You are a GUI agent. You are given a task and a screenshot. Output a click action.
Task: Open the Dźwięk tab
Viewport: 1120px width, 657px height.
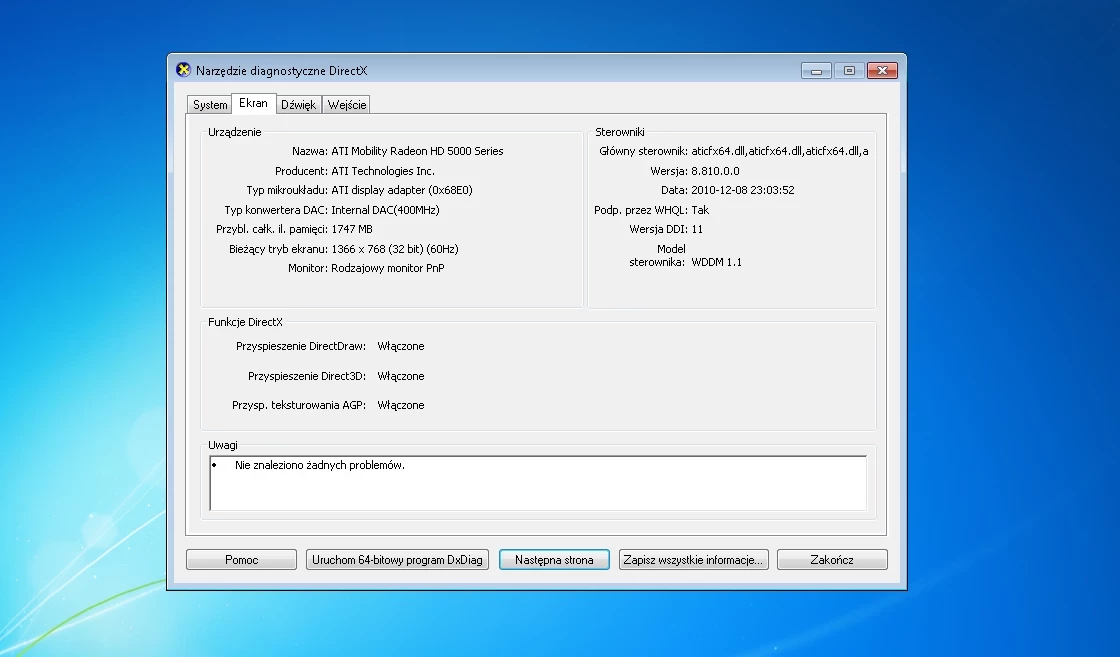tap(298, 104)
